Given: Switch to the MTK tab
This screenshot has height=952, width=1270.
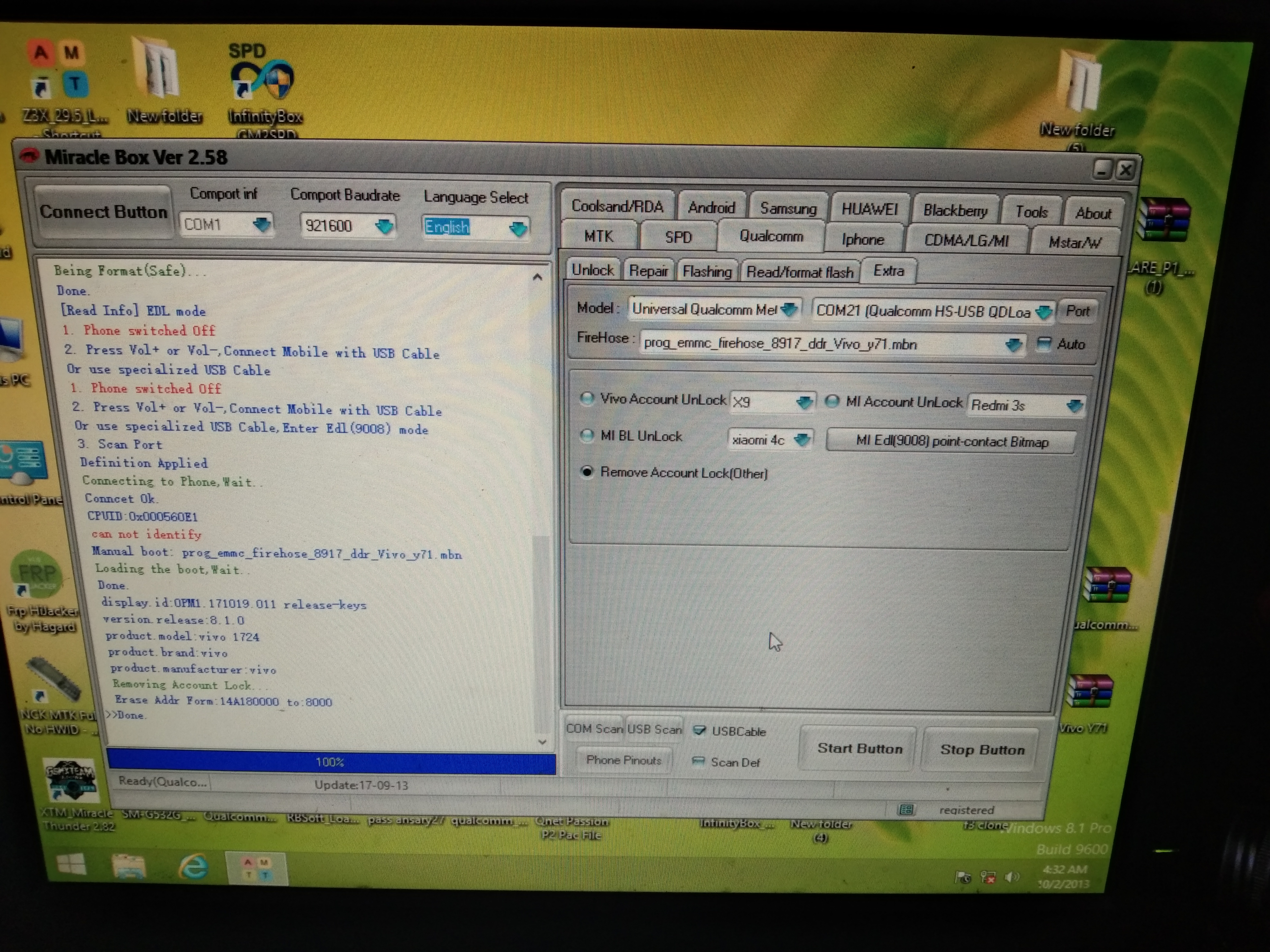Looking at the screenshot, I should click(x=598, y=236).
